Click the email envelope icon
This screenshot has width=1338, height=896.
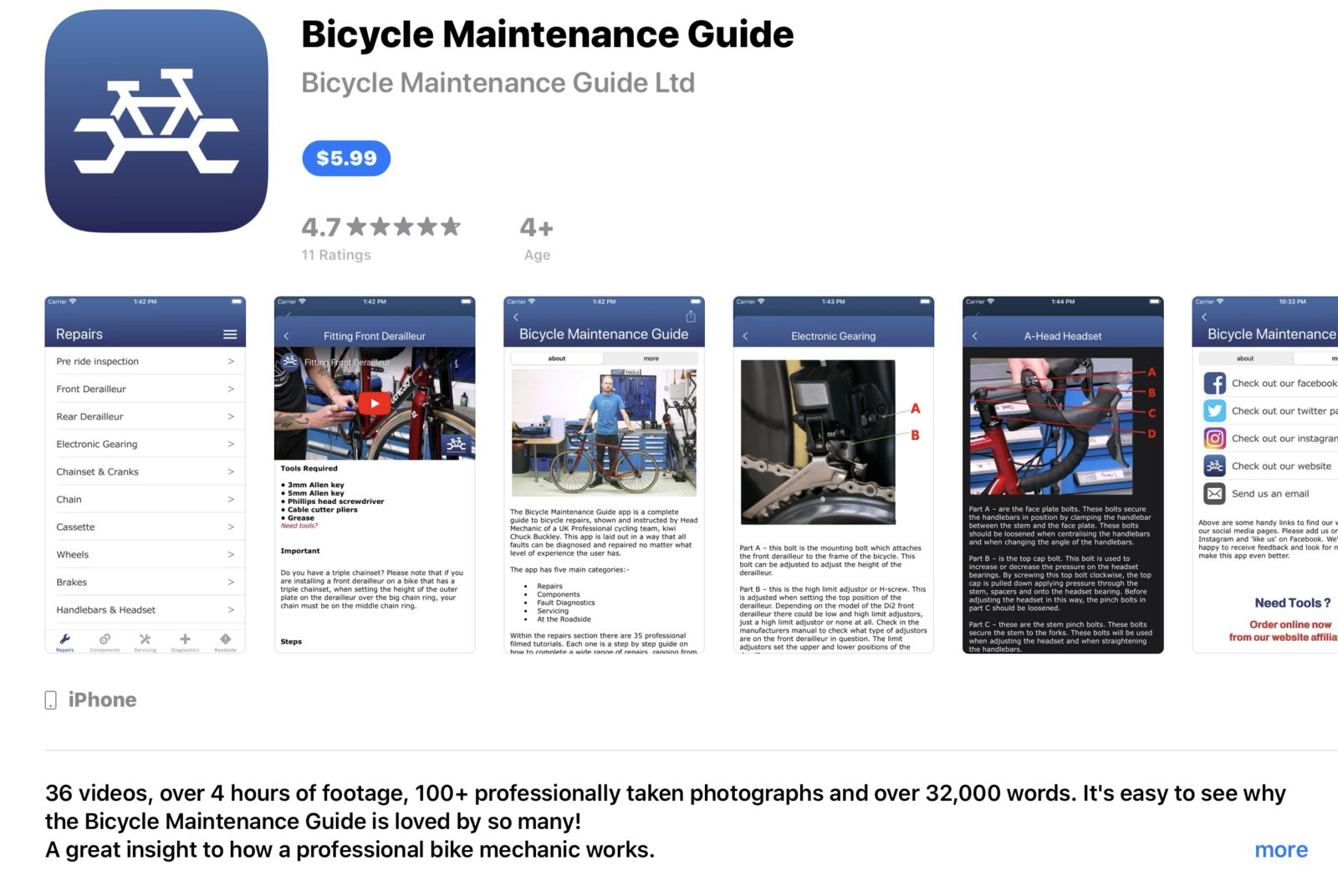point(1214,493)
